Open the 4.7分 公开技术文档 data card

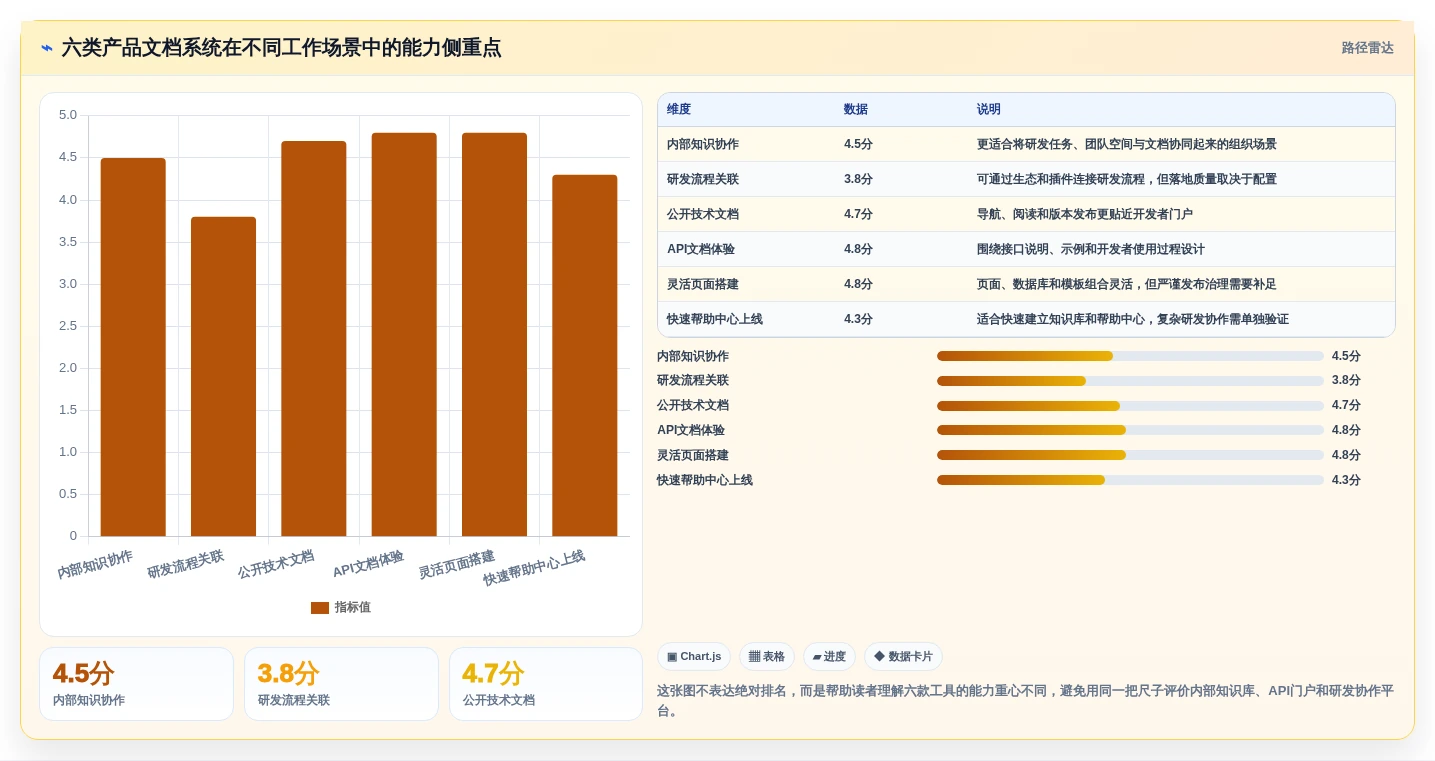(x=546, y=684)
